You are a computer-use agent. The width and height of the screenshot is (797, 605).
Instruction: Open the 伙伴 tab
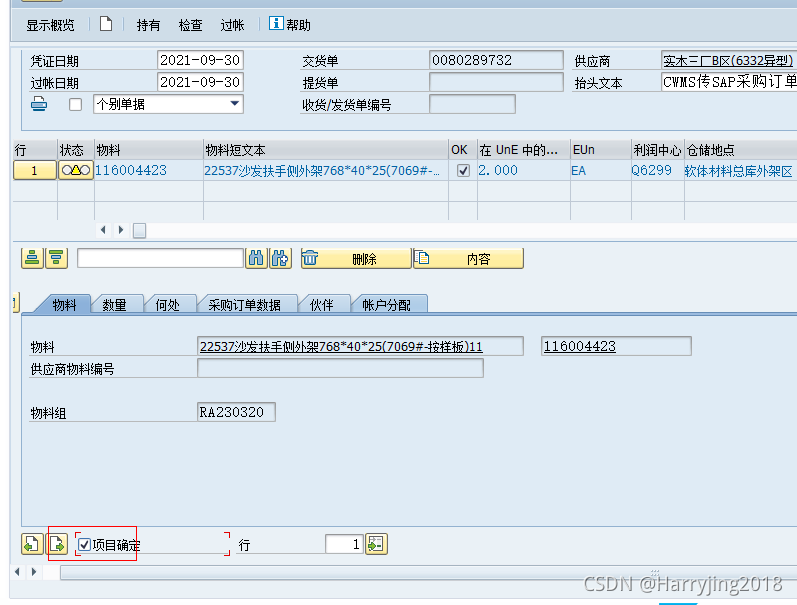(x=322, y=305)
